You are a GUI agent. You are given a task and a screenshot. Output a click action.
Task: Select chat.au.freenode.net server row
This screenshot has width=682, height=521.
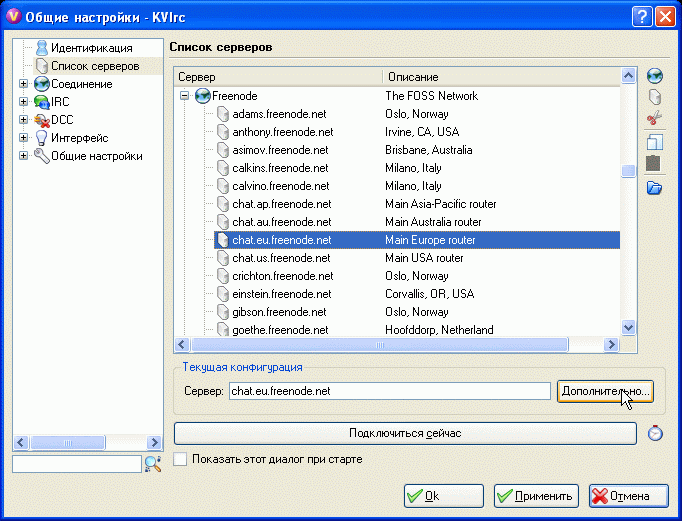[417, 222]
